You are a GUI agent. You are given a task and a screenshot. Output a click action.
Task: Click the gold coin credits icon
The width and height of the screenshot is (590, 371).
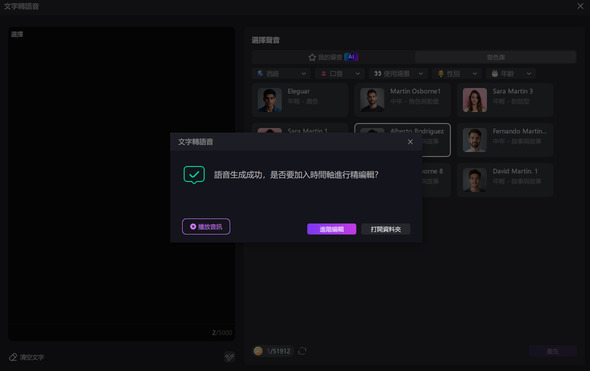258,351
